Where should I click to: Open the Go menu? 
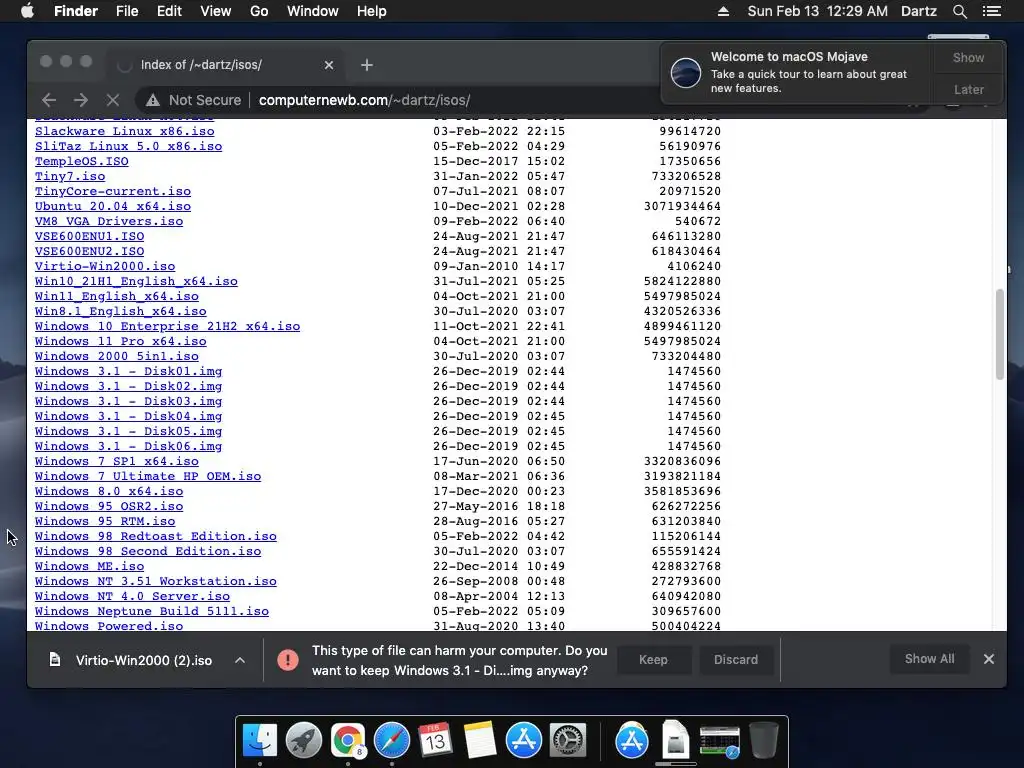tap(259, 11)
